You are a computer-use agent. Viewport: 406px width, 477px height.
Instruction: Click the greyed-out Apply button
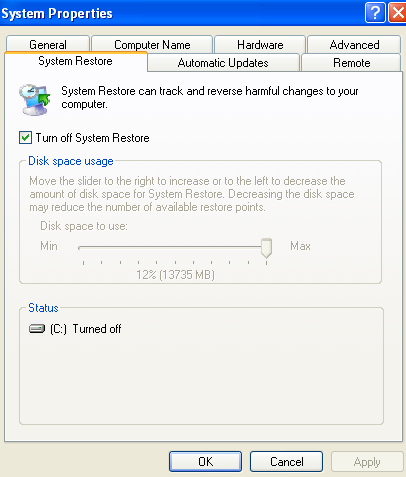367,462
